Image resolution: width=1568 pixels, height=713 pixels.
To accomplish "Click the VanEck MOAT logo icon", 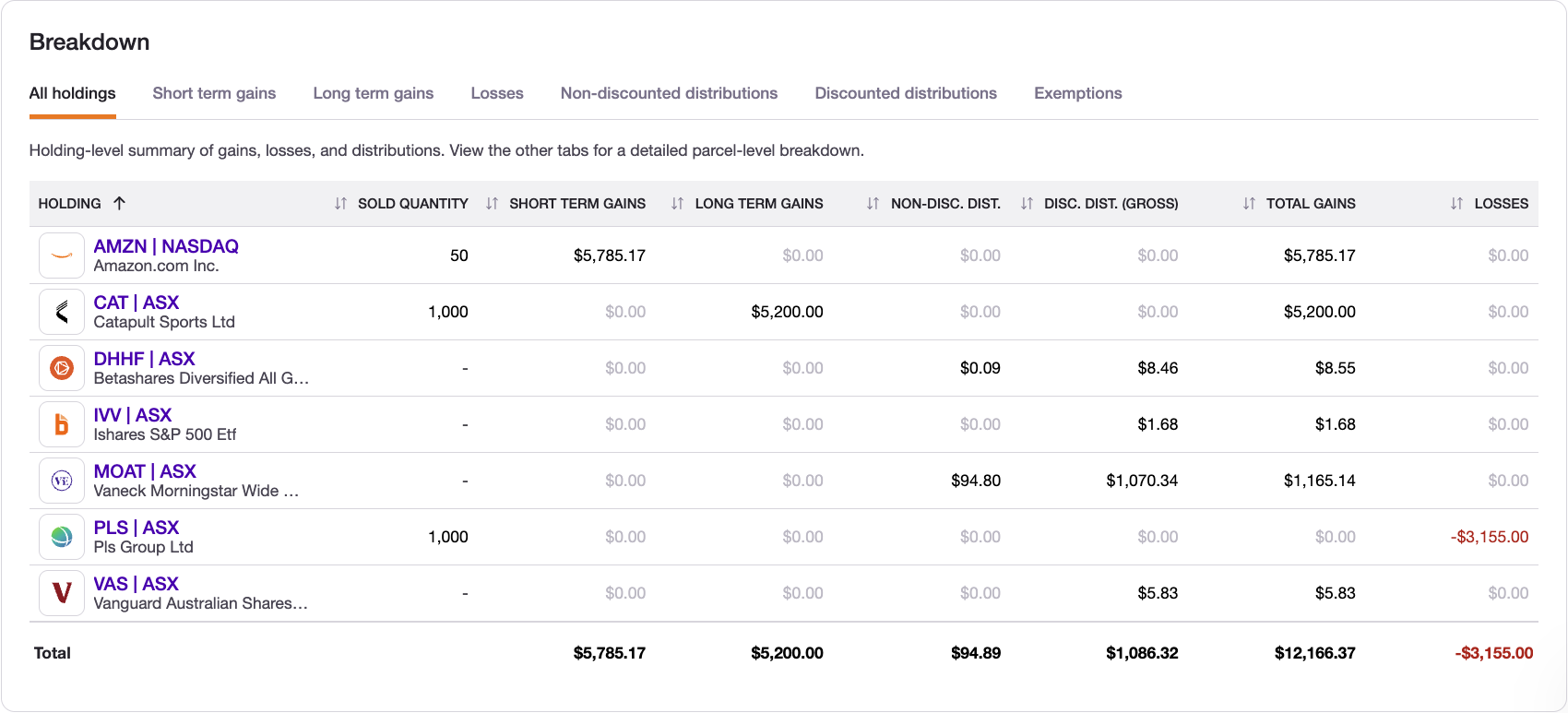I will 62,481.
